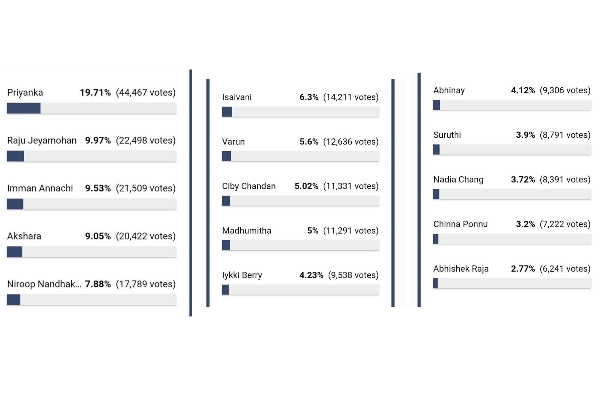Select the Varun contestant name
Image resolution: width=600 pixels, height=400 pixels.
[x=233, y=141]
